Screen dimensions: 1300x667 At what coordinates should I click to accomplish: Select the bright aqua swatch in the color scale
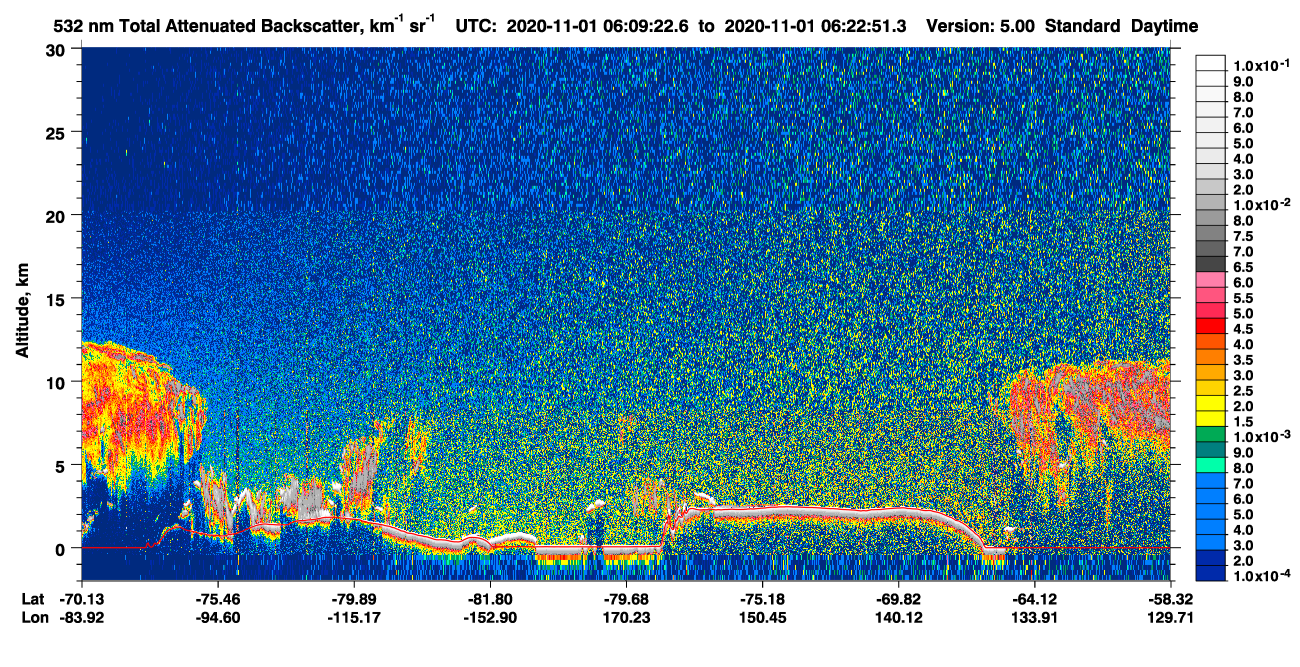(x=1210, y=466)
